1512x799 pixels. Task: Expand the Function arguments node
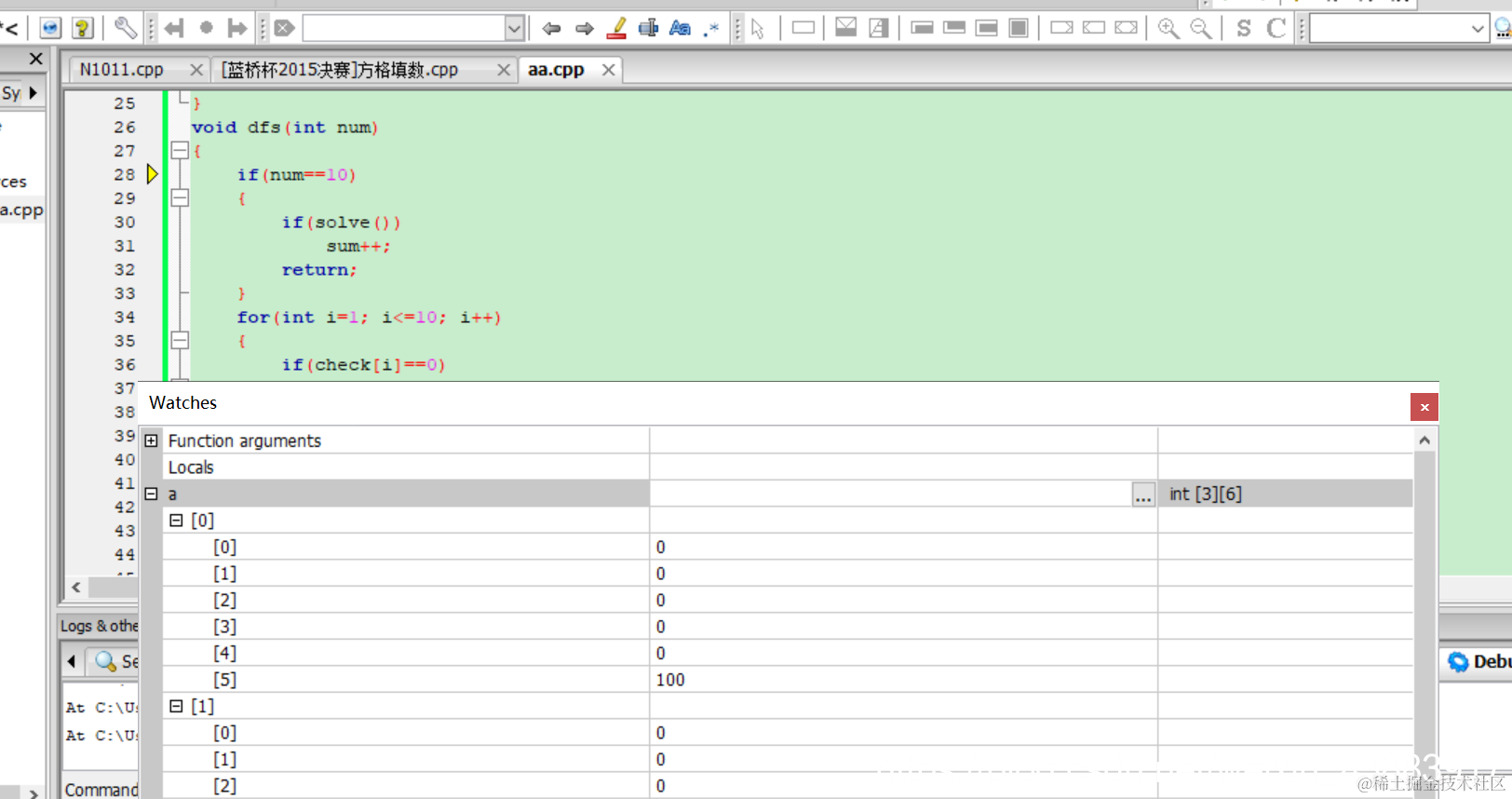point(151,440)
